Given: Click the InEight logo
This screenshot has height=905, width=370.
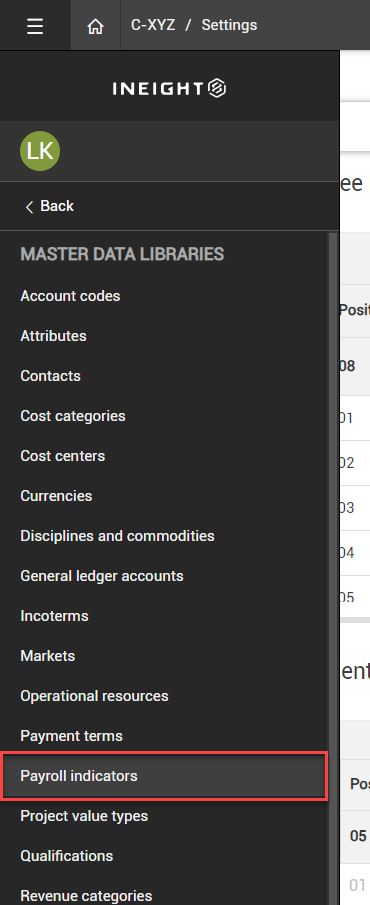Looking at the screenshot, I should [x=169, y=88].
